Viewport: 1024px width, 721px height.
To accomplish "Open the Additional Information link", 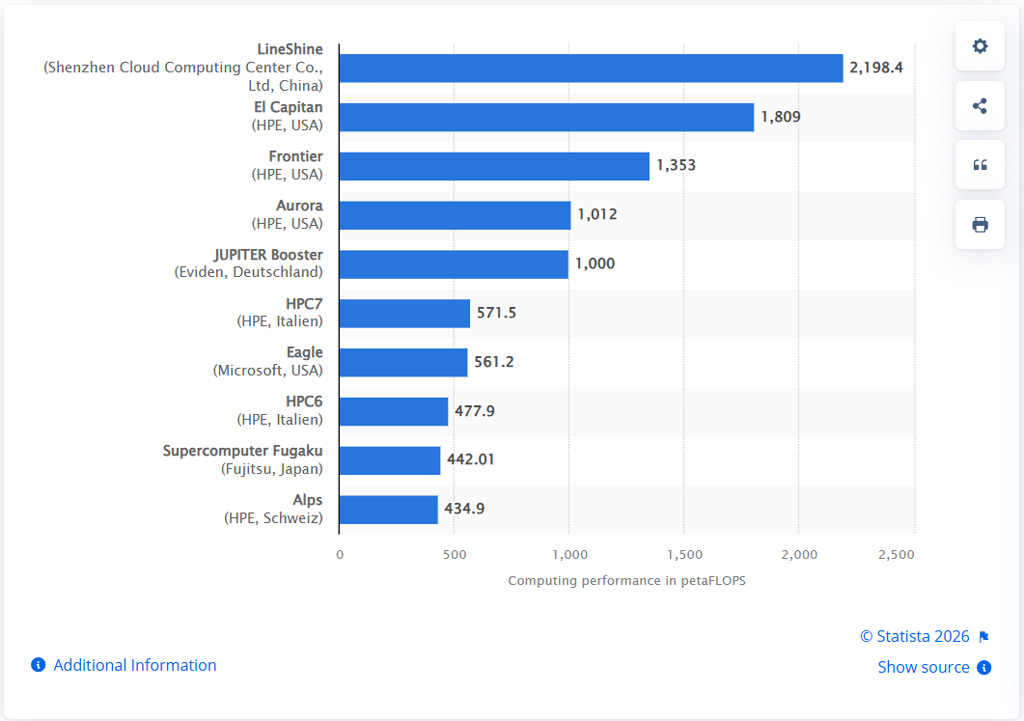I will click(135, 665).
